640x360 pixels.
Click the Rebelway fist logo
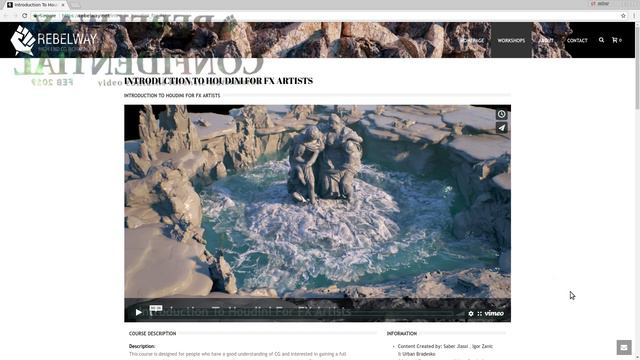pyautogui.click(x=23, y=40)
